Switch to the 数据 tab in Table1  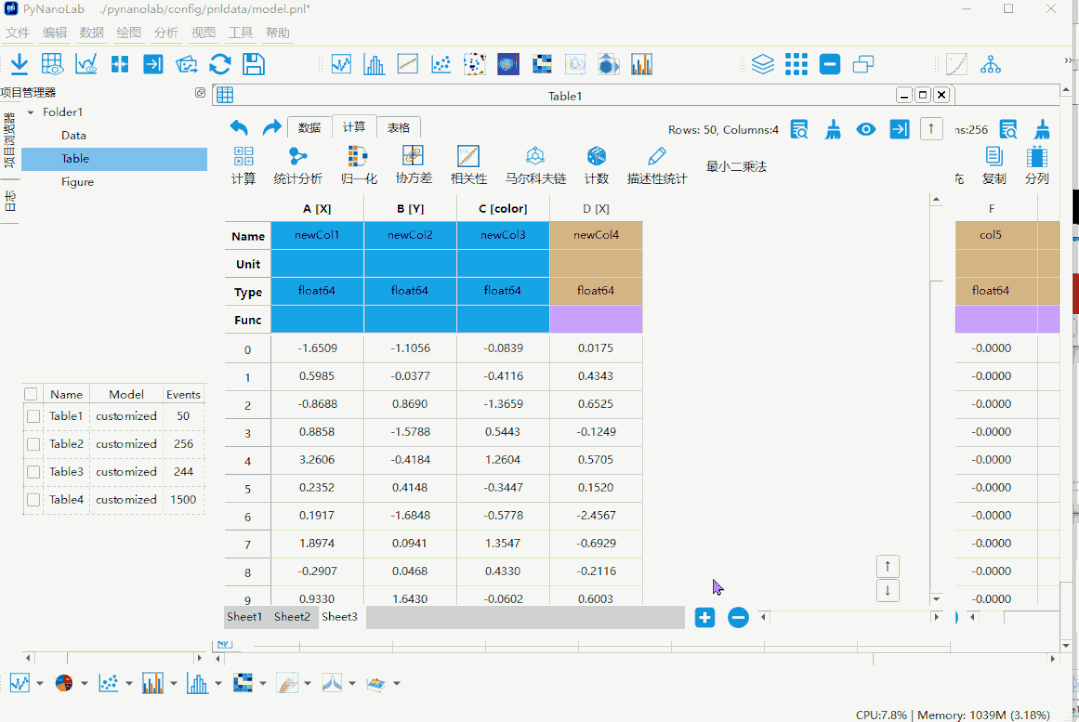tap(310, 127)
